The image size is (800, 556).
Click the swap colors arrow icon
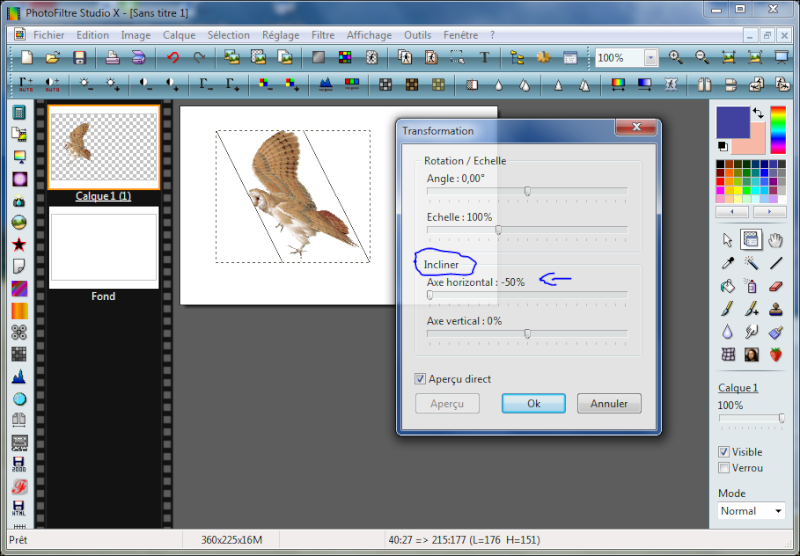point(758,113)
